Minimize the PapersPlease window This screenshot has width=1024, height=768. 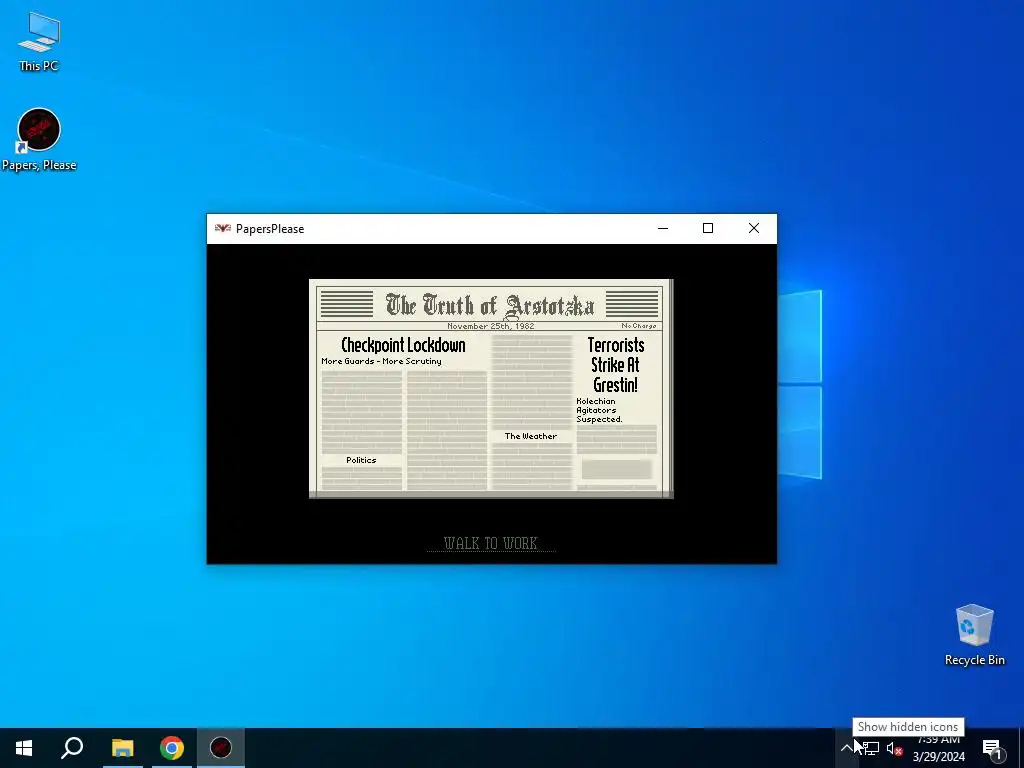[x=663, y=229]
